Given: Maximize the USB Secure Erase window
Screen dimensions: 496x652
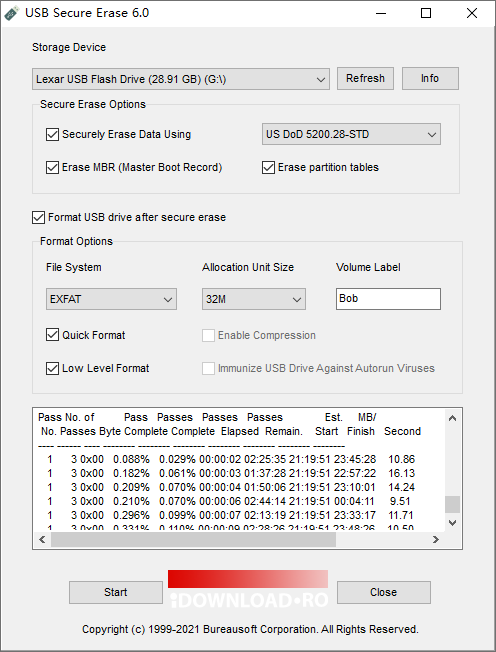Looking at the screenshot, I should tap(426, 13).
